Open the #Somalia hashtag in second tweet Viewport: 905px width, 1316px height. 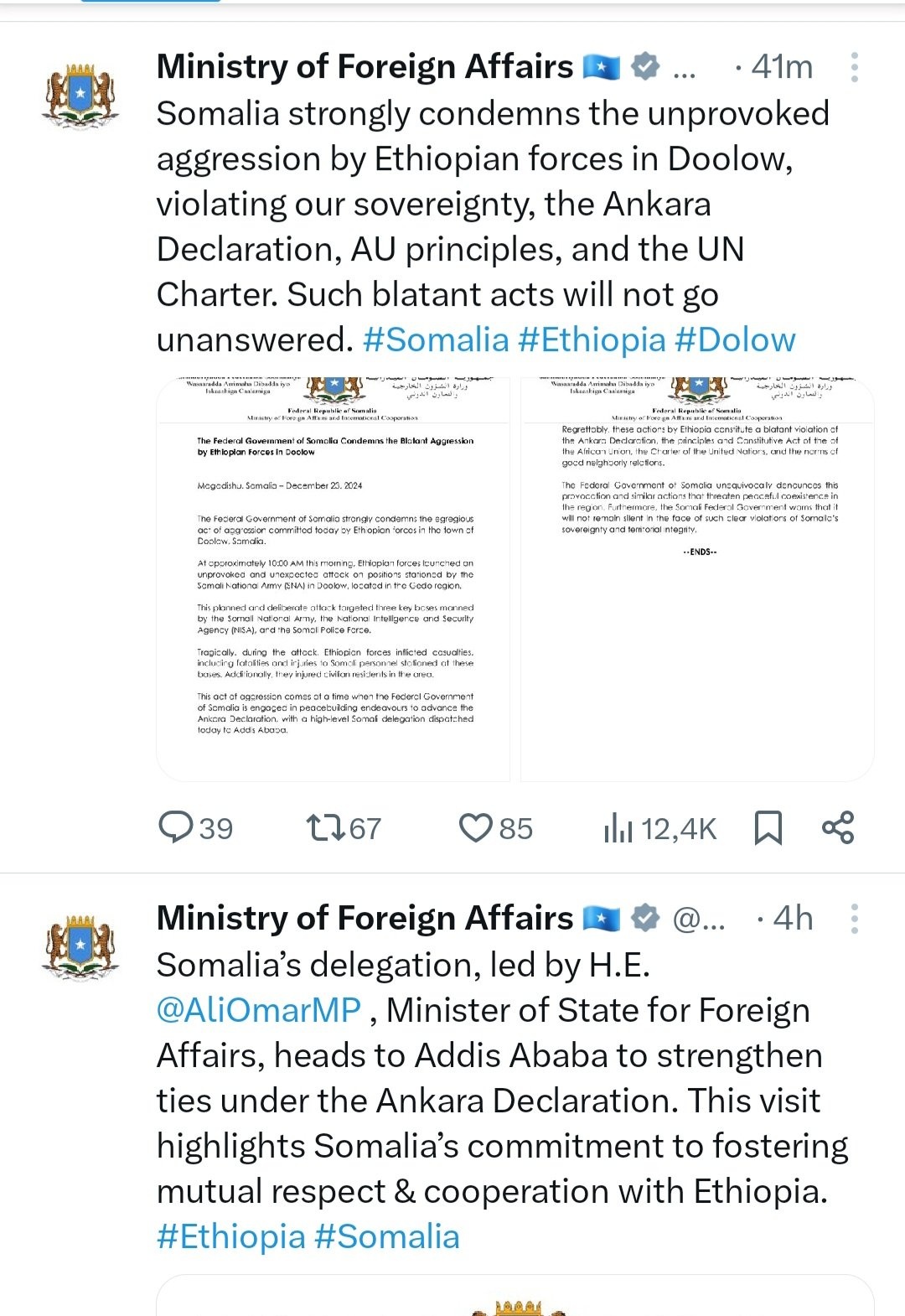tap(387, 1237)
